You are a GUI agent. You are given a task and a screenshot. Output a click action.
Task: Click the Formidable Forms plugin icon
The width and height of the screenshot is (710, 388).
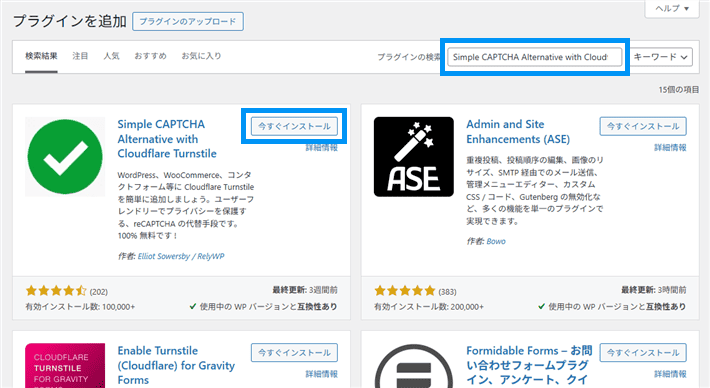[x=414, y=365]
